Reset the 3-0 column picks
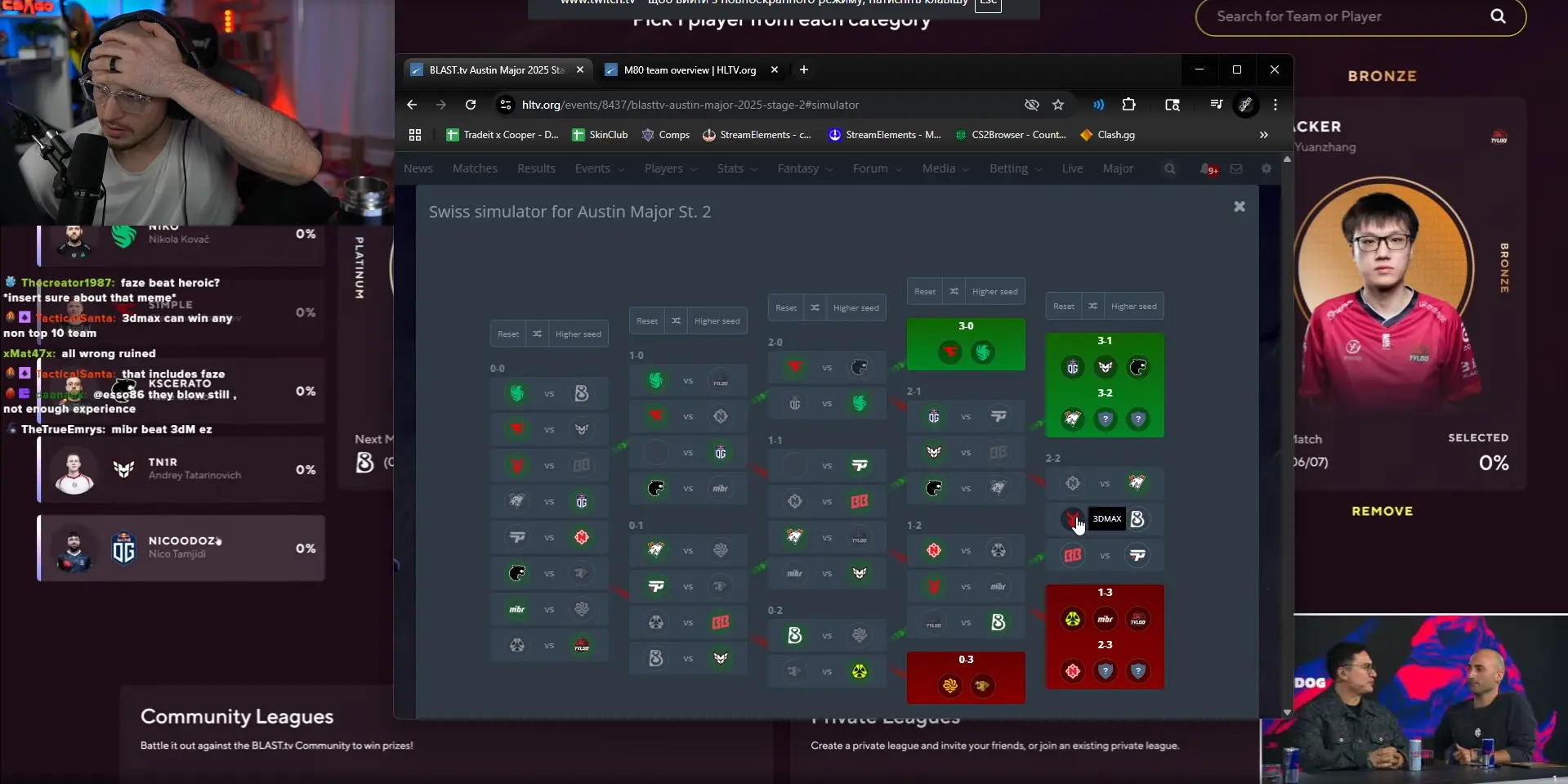Screen dimensions: 1568x784 925,291
